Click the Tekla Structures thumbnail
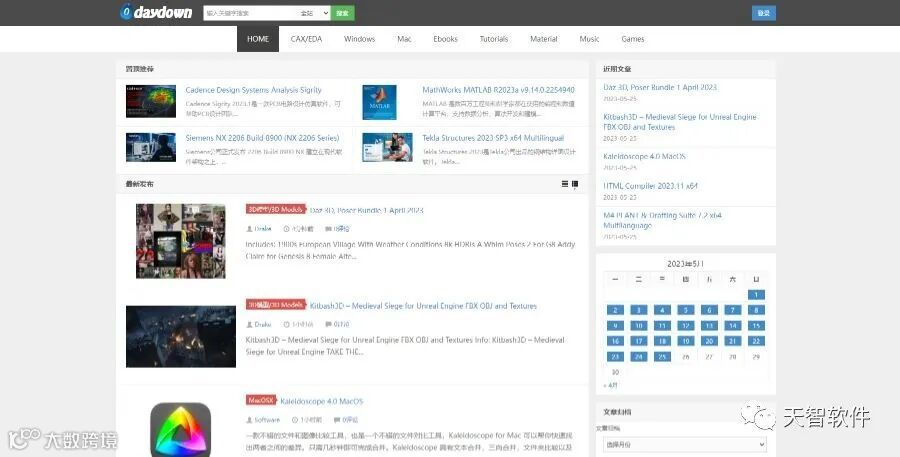 [387, 148]
